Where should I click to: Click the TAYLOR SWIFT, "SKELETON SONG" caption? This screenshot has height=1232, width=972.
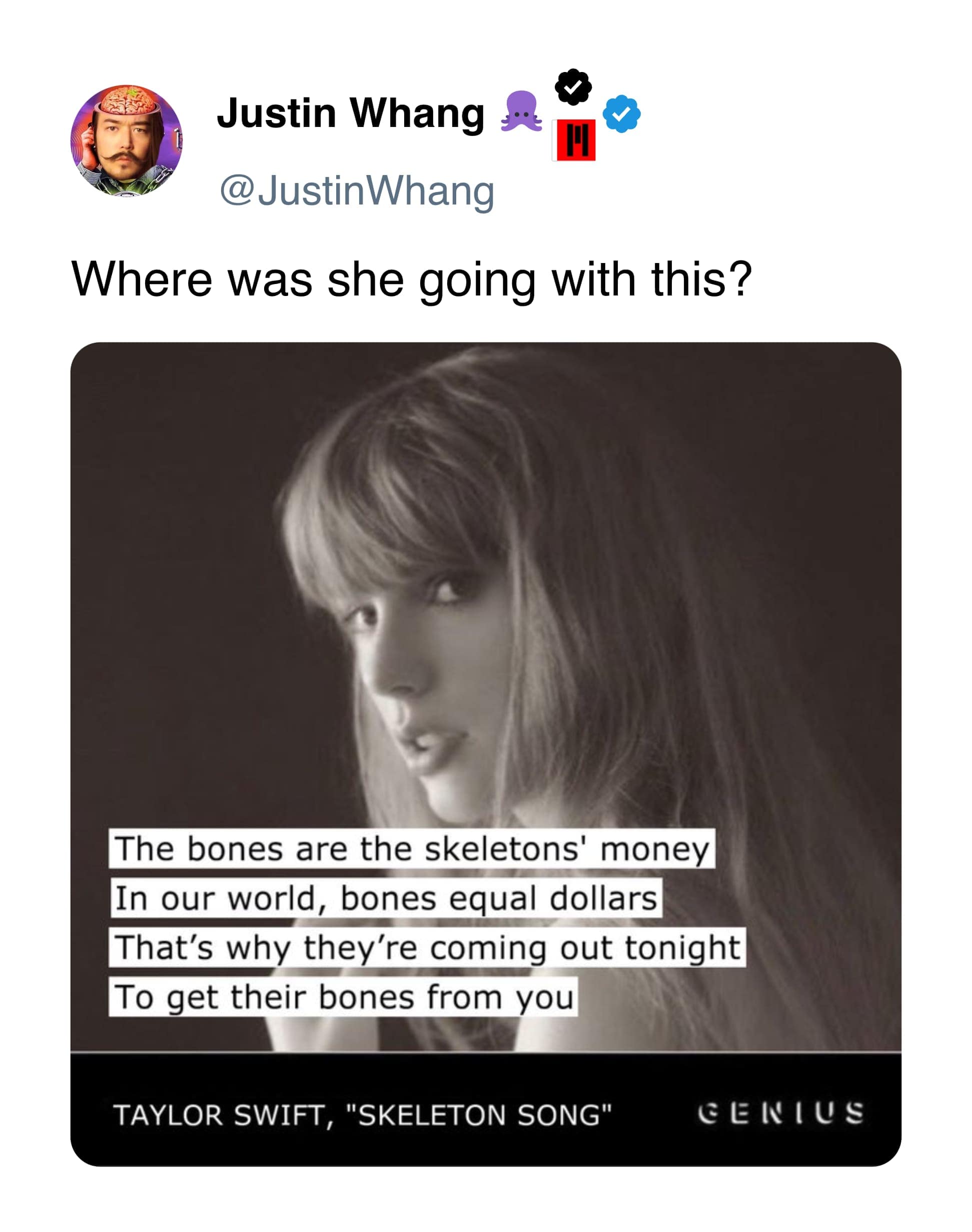363,1115
